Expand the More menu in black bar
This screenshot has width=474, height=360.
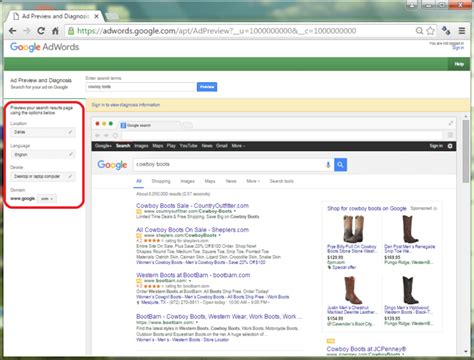238,146
